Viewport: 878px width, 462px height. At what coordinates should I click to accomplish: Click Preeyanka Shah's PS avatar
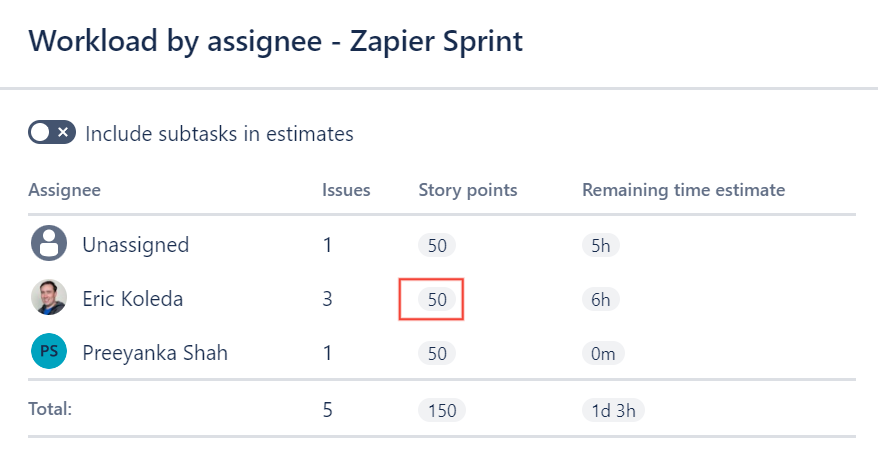coord(49,352)
